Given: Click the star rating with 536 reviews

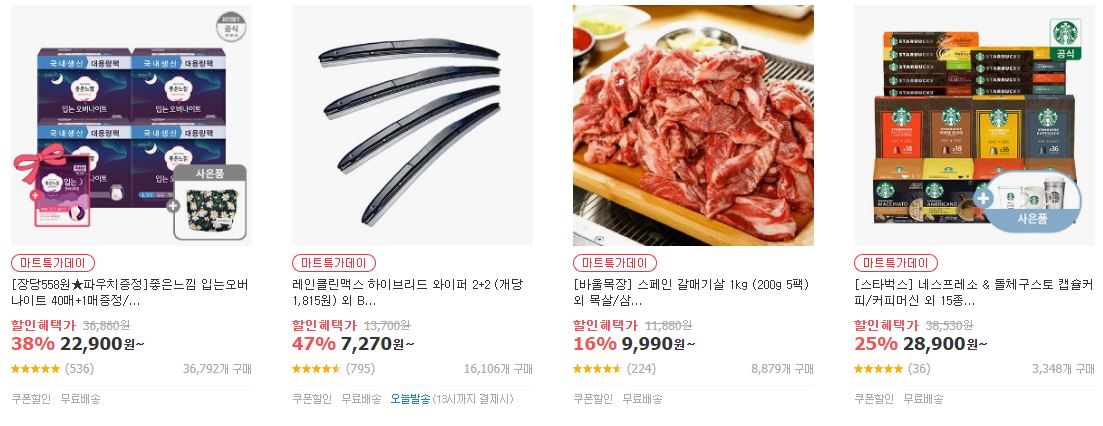Looking at the screenshot, I should tap(35, 368).
